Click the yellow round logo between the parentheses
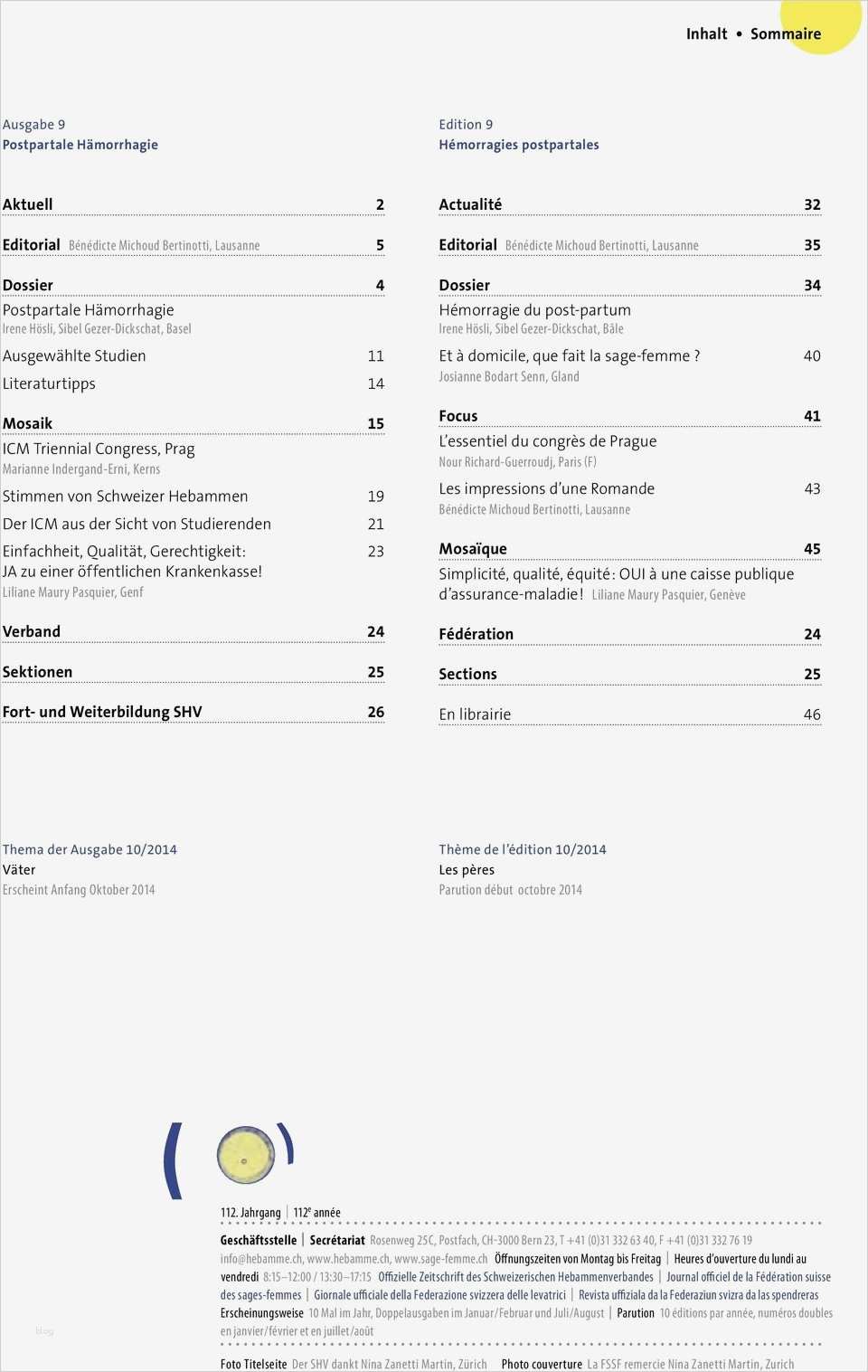 tap(245, 1155)
